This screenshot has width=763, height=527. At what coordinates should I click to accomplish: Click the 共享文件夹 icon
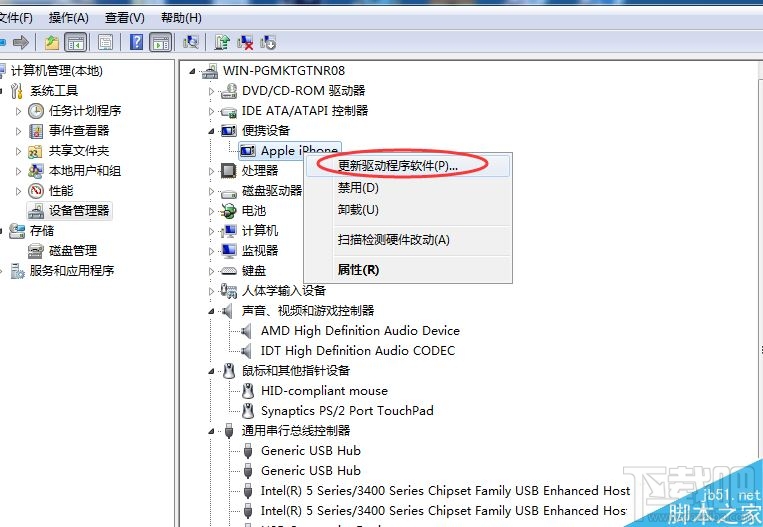click(35, 151)
